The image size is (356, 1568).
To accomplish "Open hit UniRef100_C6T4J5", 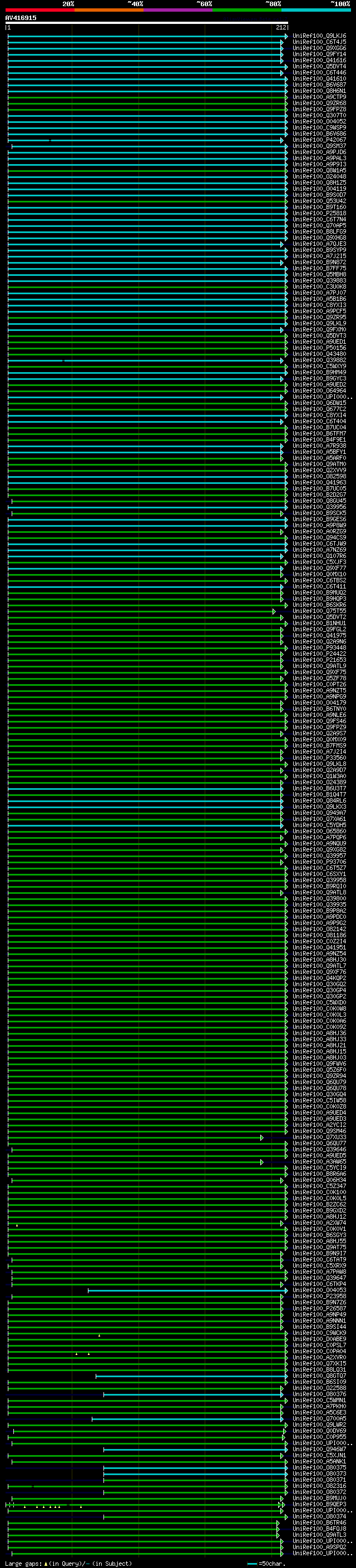I will click(x=319, y=42).
